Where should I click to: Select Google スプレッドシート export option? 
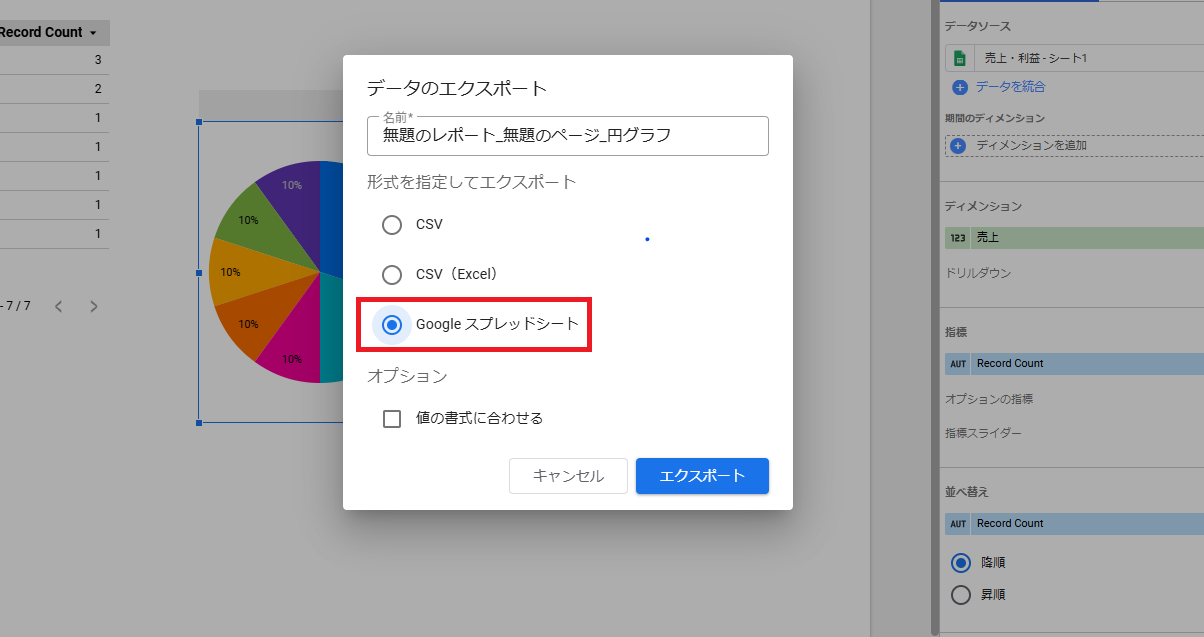point(392,324)
